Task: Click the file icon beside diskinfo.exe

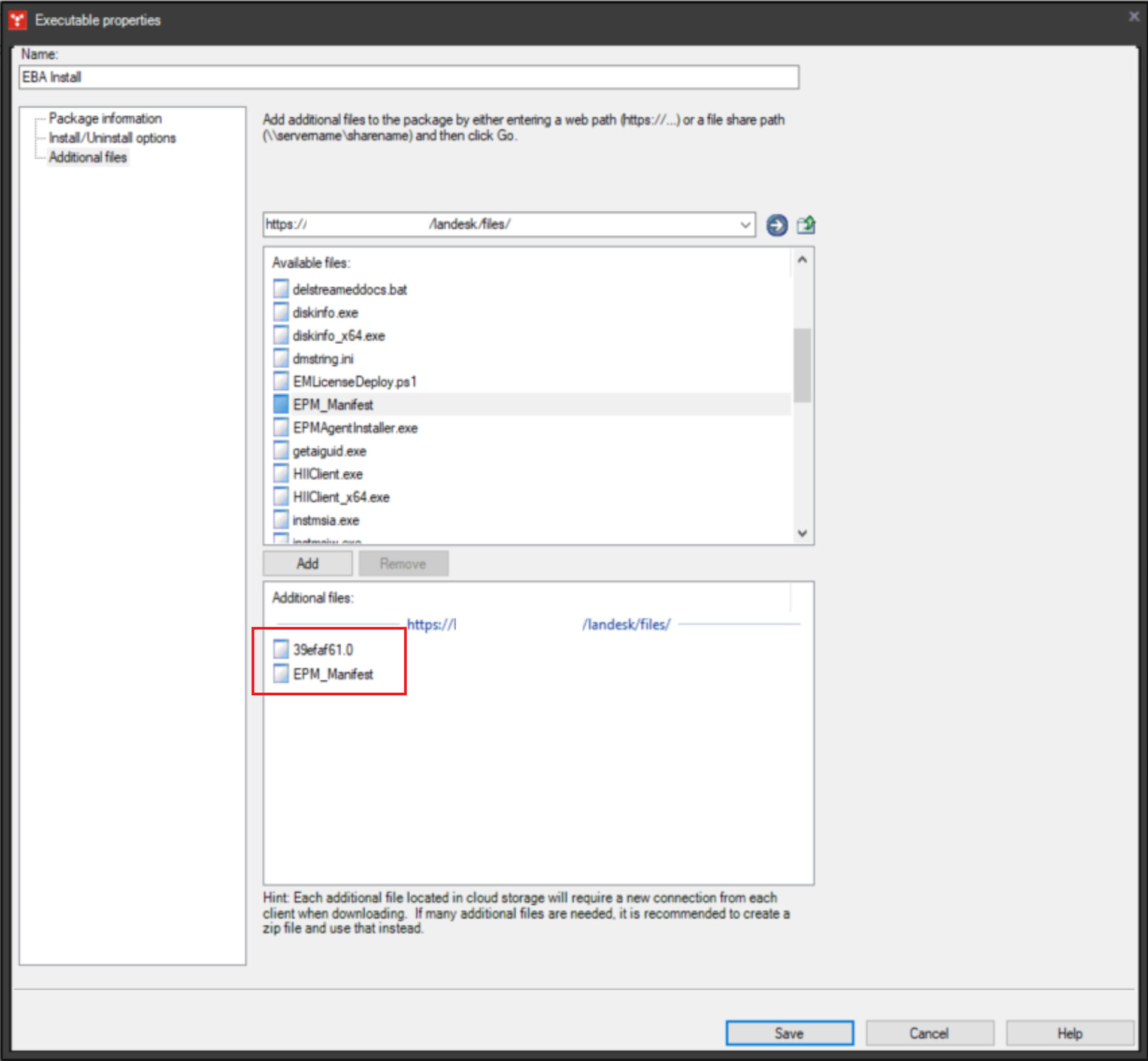Action: (x=280, y=312)
